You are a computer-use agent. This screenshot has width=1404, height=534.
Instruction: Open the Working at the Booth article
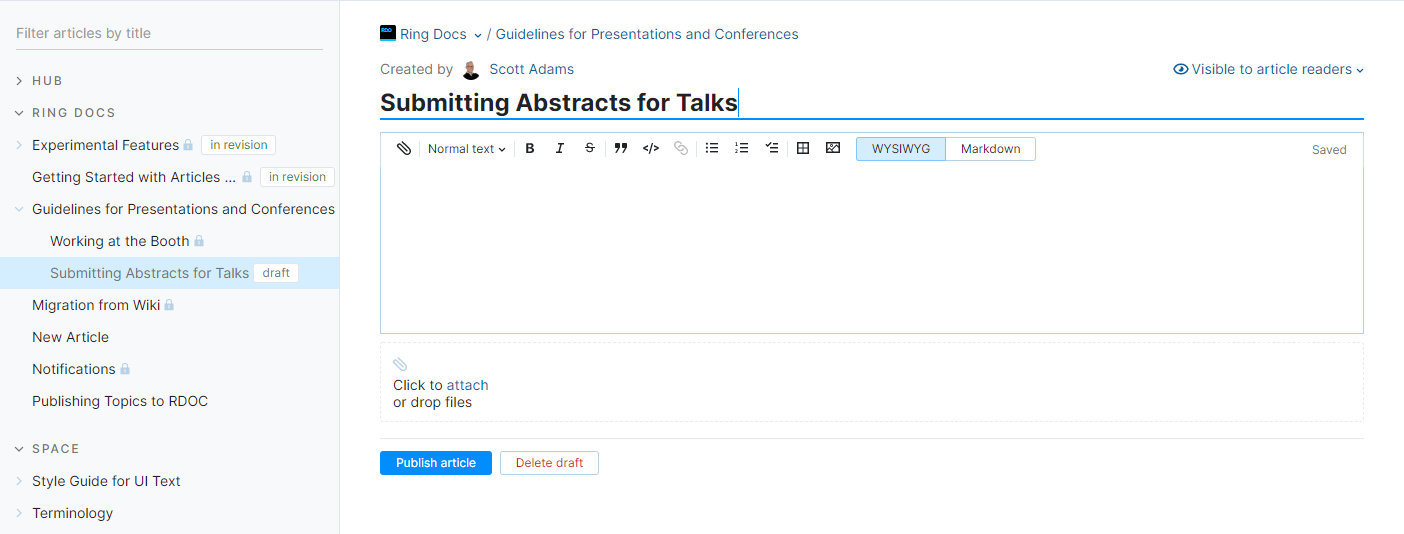click(x=119, y=241)
